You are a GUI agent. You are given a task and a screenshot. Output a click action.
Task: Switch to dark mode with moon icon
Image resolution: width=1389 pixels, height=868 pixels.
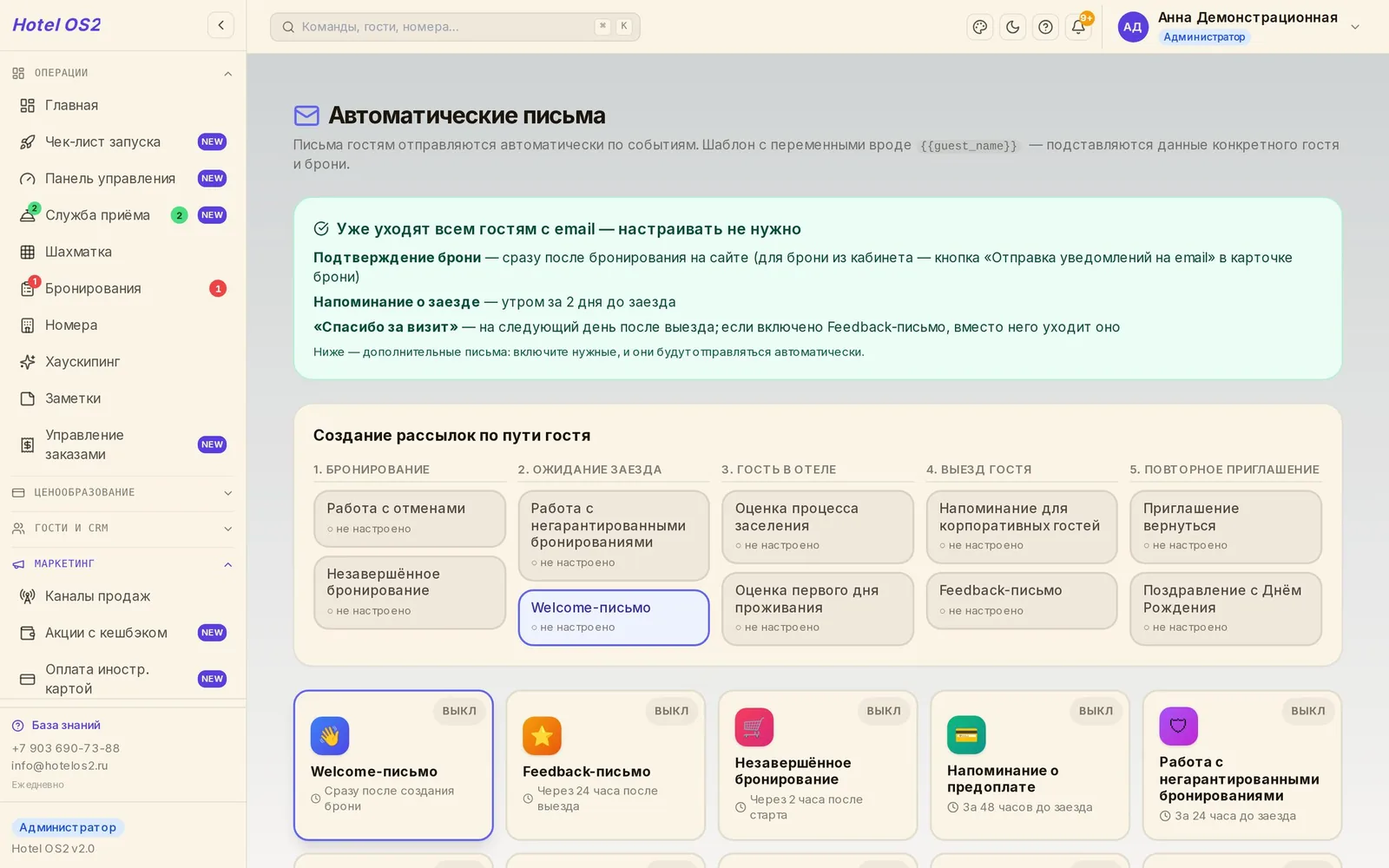pos(1012,27)
